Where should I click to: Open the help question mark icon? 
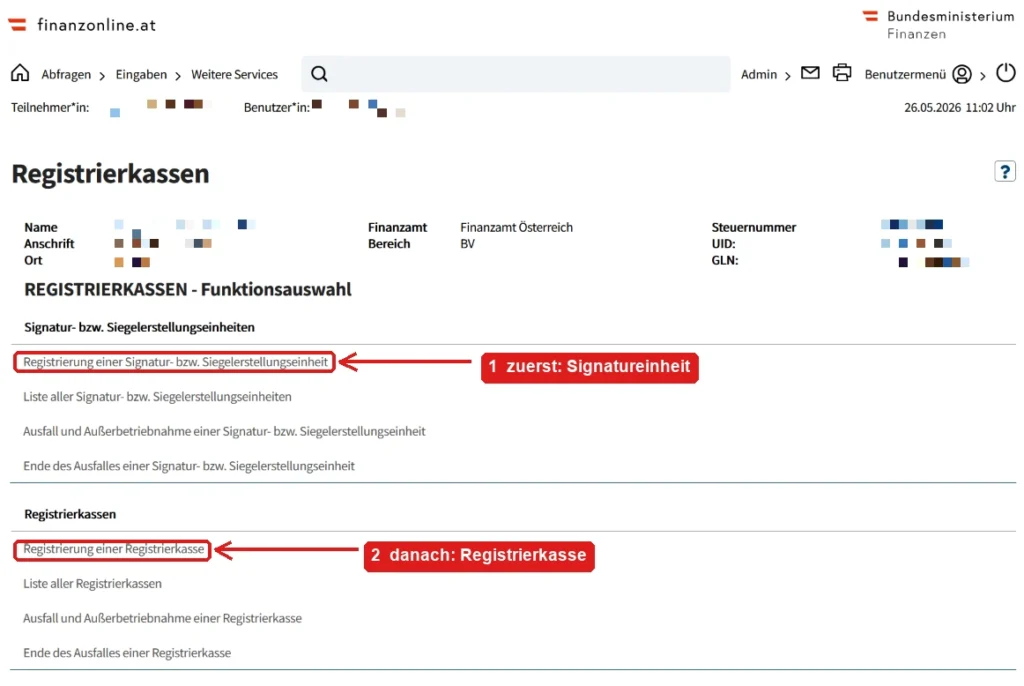click(1005, 172)
